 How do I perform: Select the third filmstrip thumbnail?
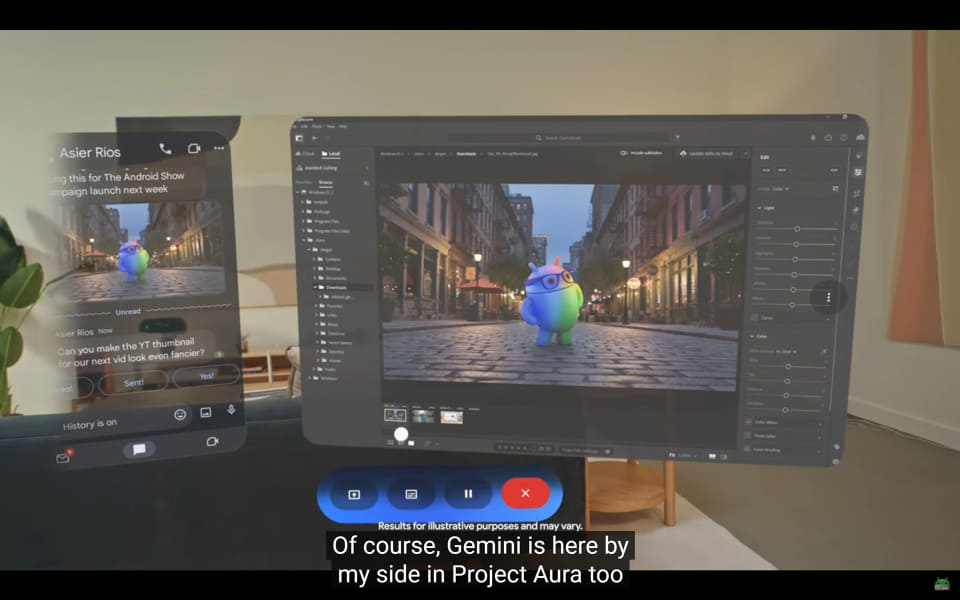452,417
